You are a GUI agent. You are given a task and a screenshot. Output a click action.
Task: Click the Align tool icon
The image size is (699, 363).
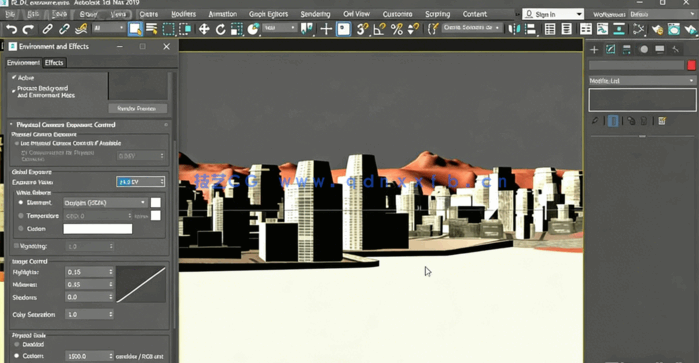tap(530, 29)
